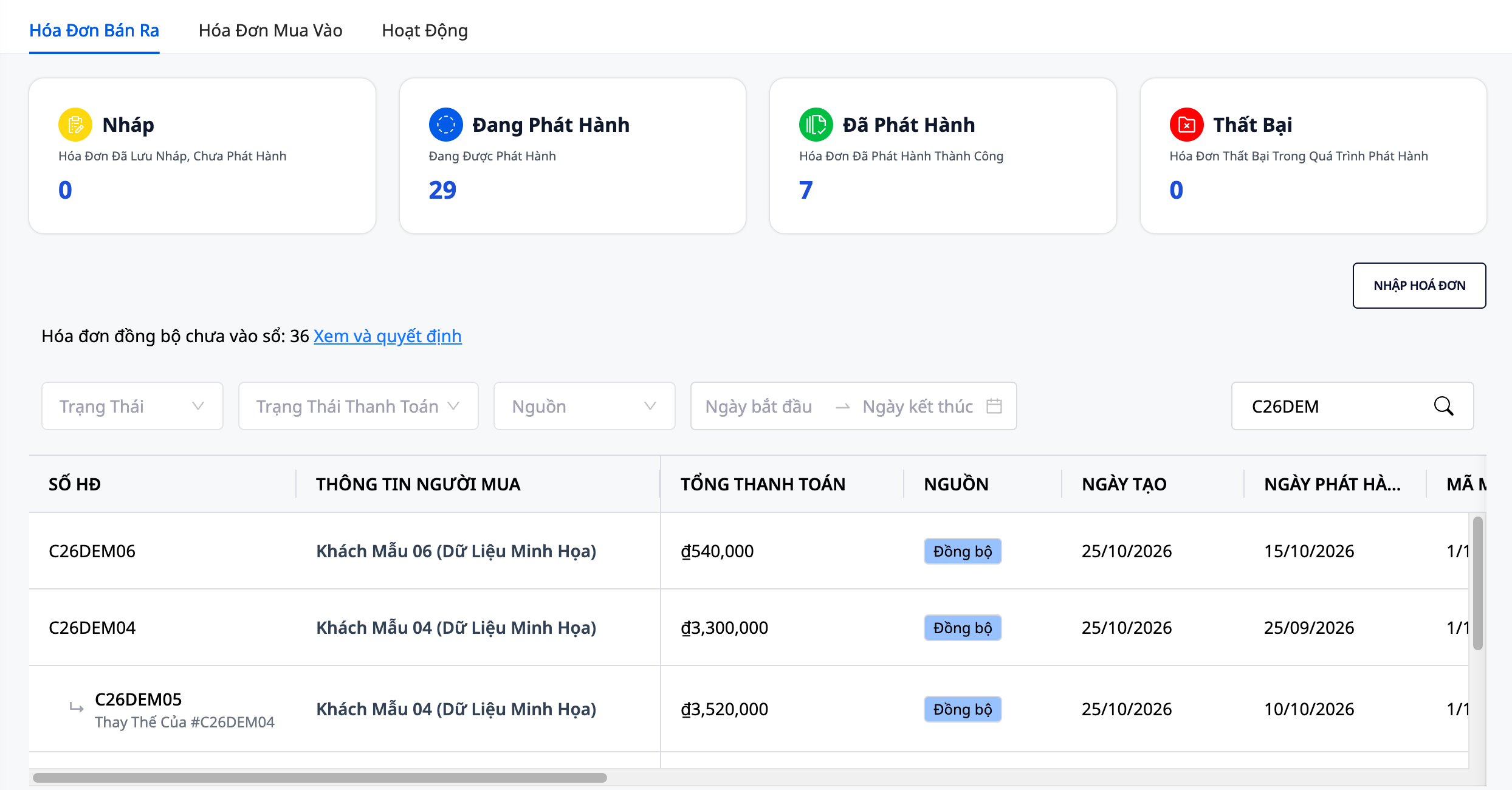This screenshot has width=1512, height=790.
Task: Select the Đang Phát Hành count 29
Action: [x=442, y=190]
